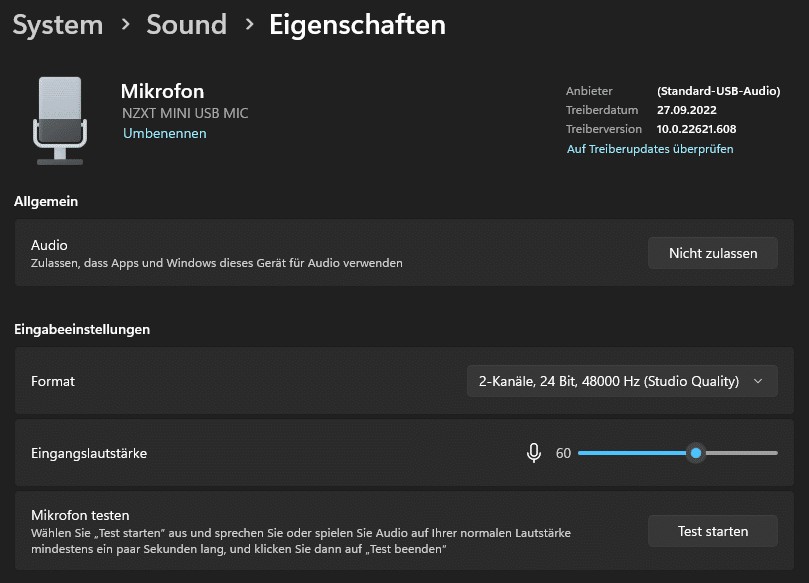
Task: Click the breadcrumb chevron after Sound
Action: [248, 25]
